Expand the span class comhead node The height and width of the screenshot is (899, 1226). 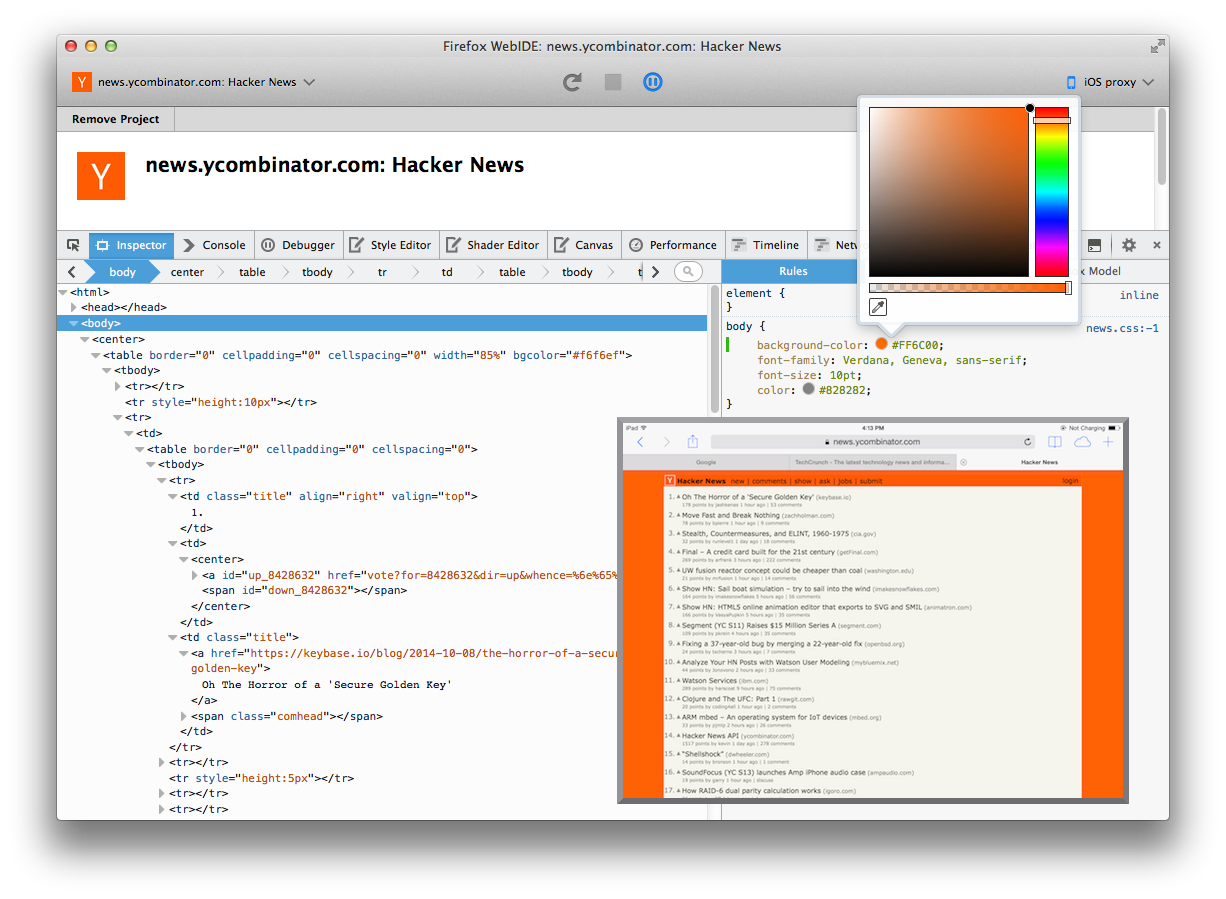(184, 716)
